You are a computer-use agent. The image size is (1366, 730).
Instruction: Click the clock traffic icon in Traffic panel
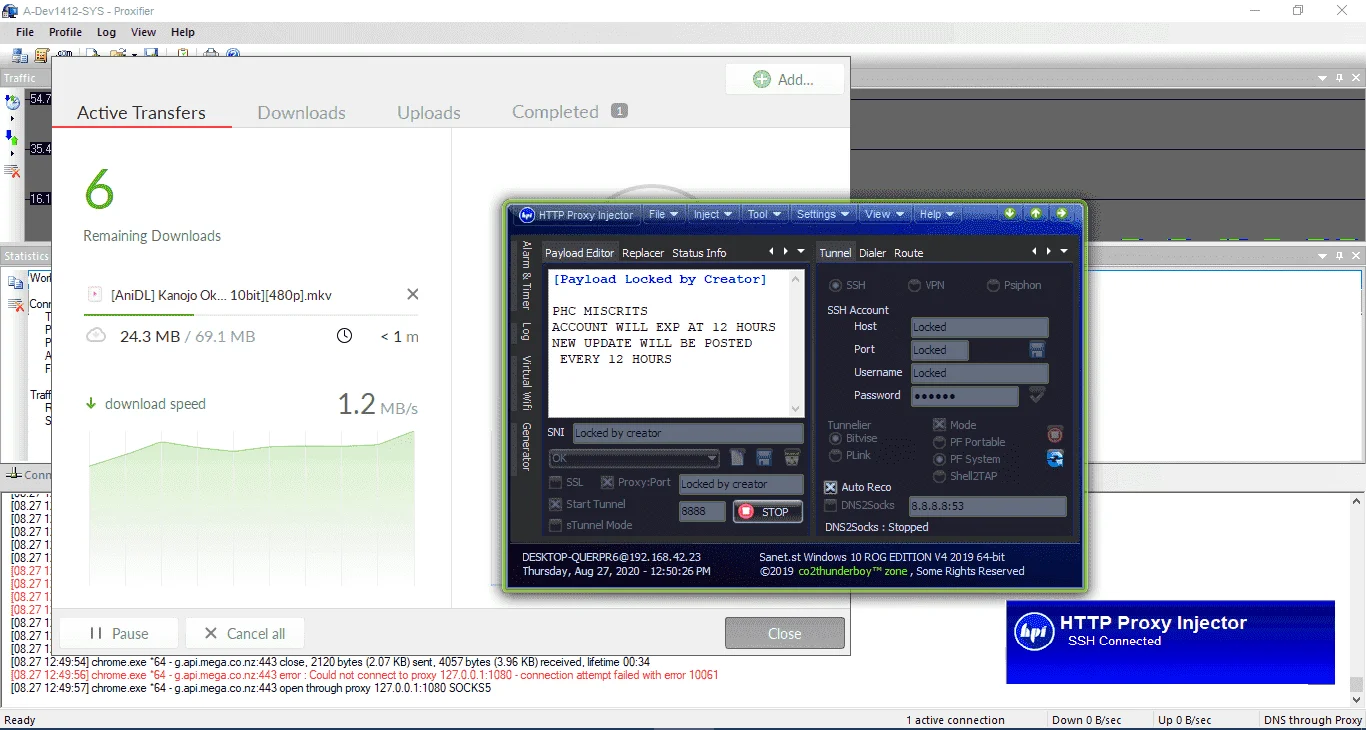pos(12,102)
